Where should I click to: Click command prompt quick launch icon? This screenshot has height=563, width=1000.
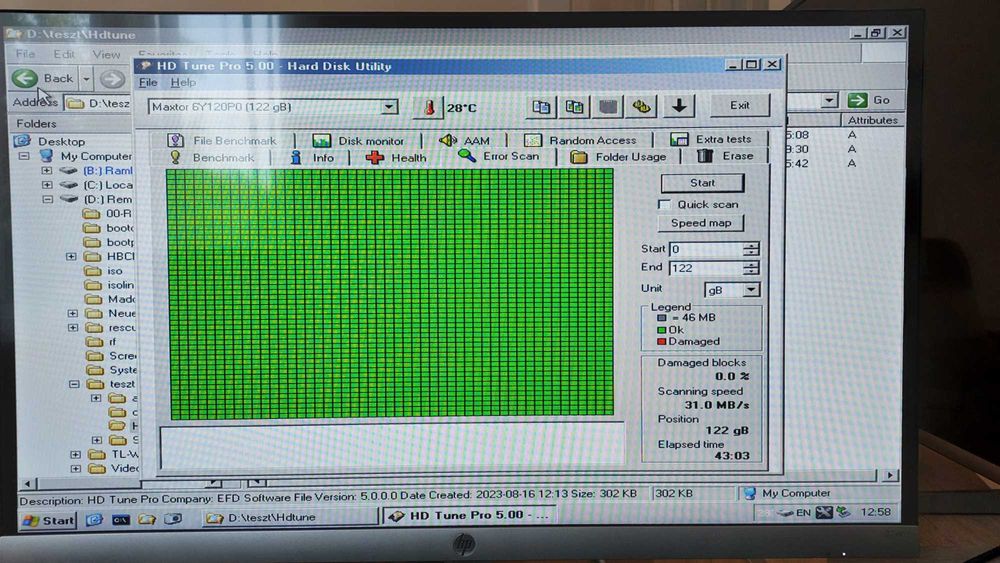tap(121, 520)
